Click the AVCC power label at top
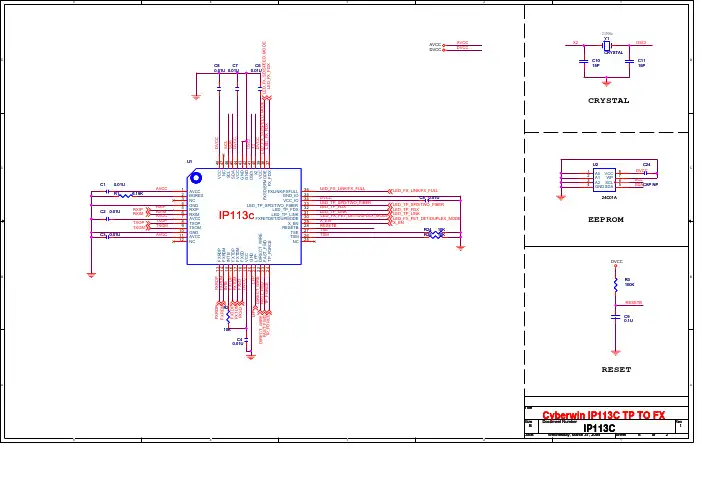 click(x=435, y=45)
